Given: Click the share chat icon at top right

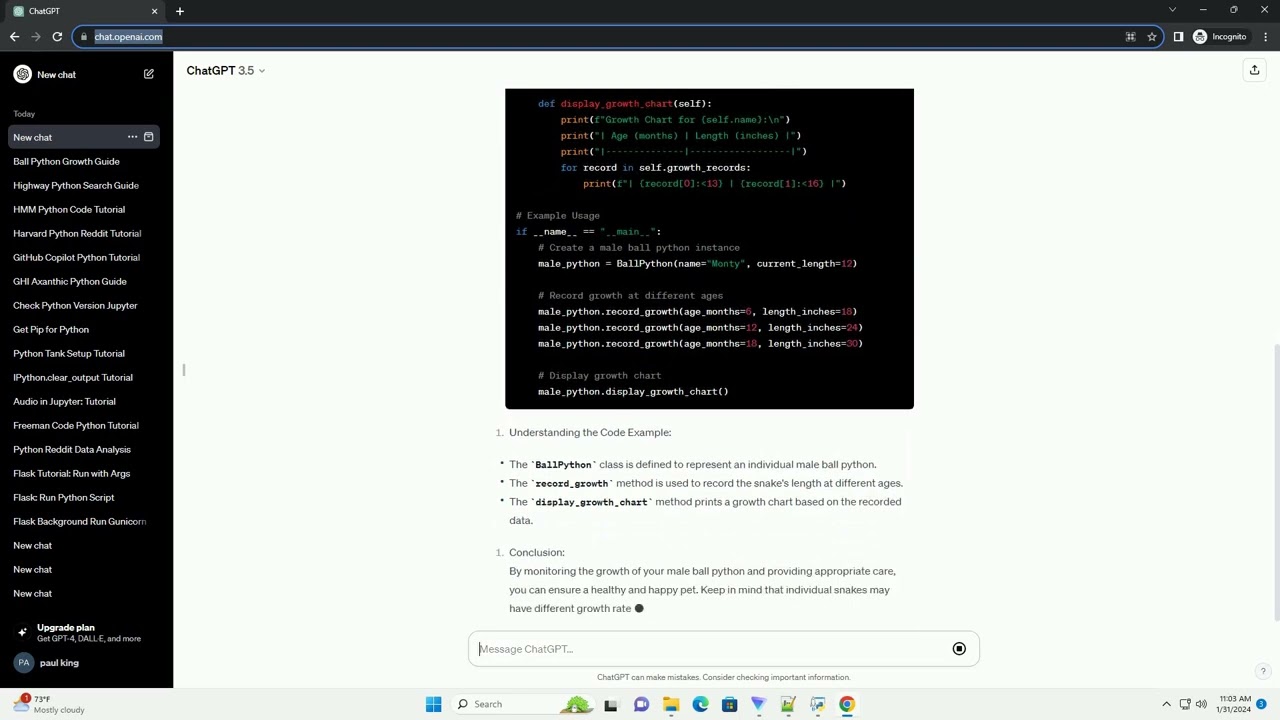Looking at the screenshot, I should tap(1254, 70).
